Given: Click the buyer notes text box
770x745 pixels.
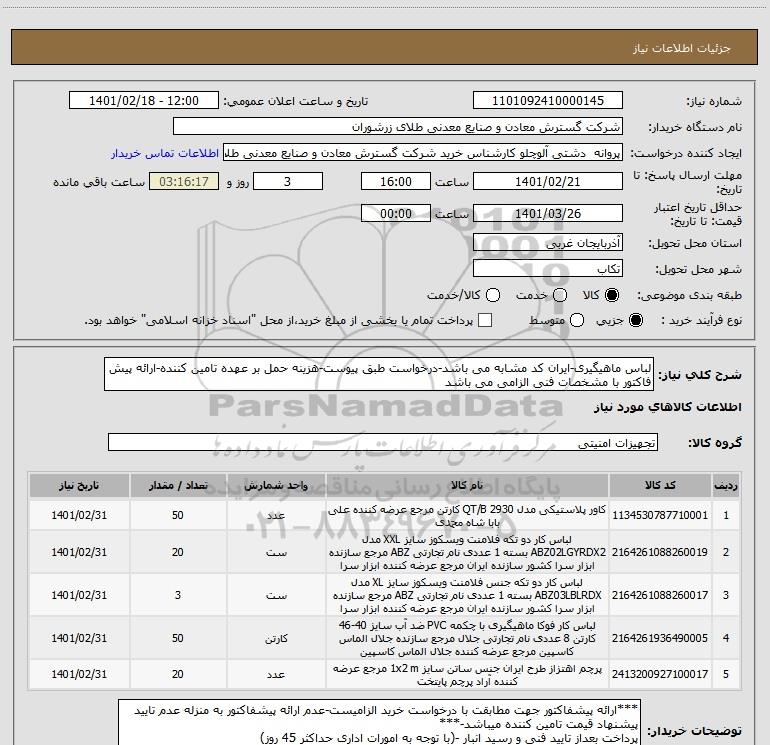Looking at the screenshot, I should [x=379, y=723].
